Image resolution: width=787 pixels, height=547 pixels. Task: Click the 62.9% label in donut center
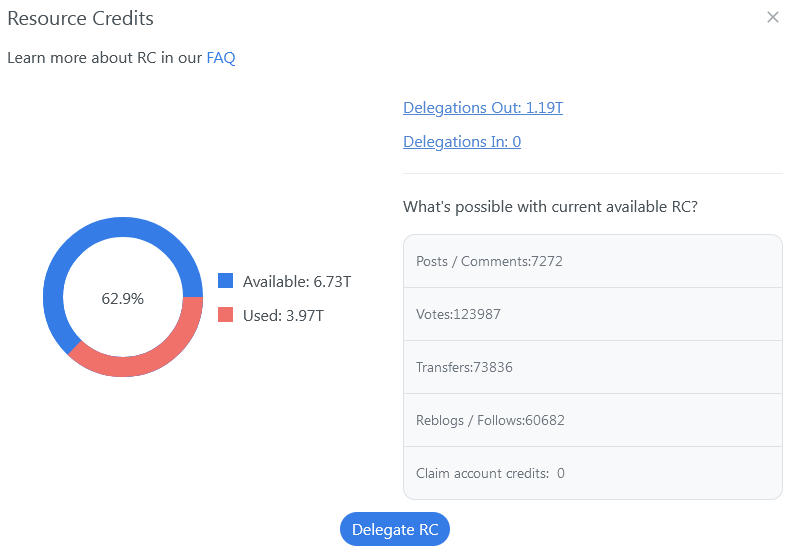click(123, 298)
